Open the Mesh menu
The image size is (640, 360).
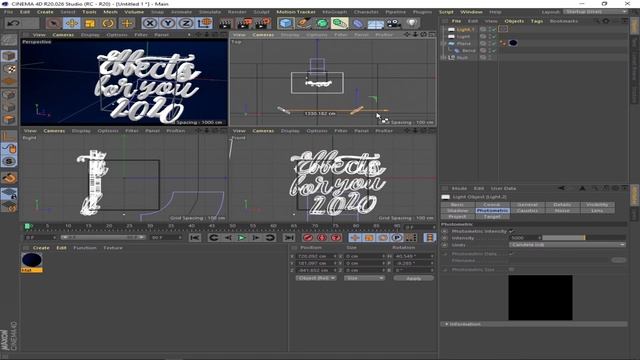tap(110, 12)
